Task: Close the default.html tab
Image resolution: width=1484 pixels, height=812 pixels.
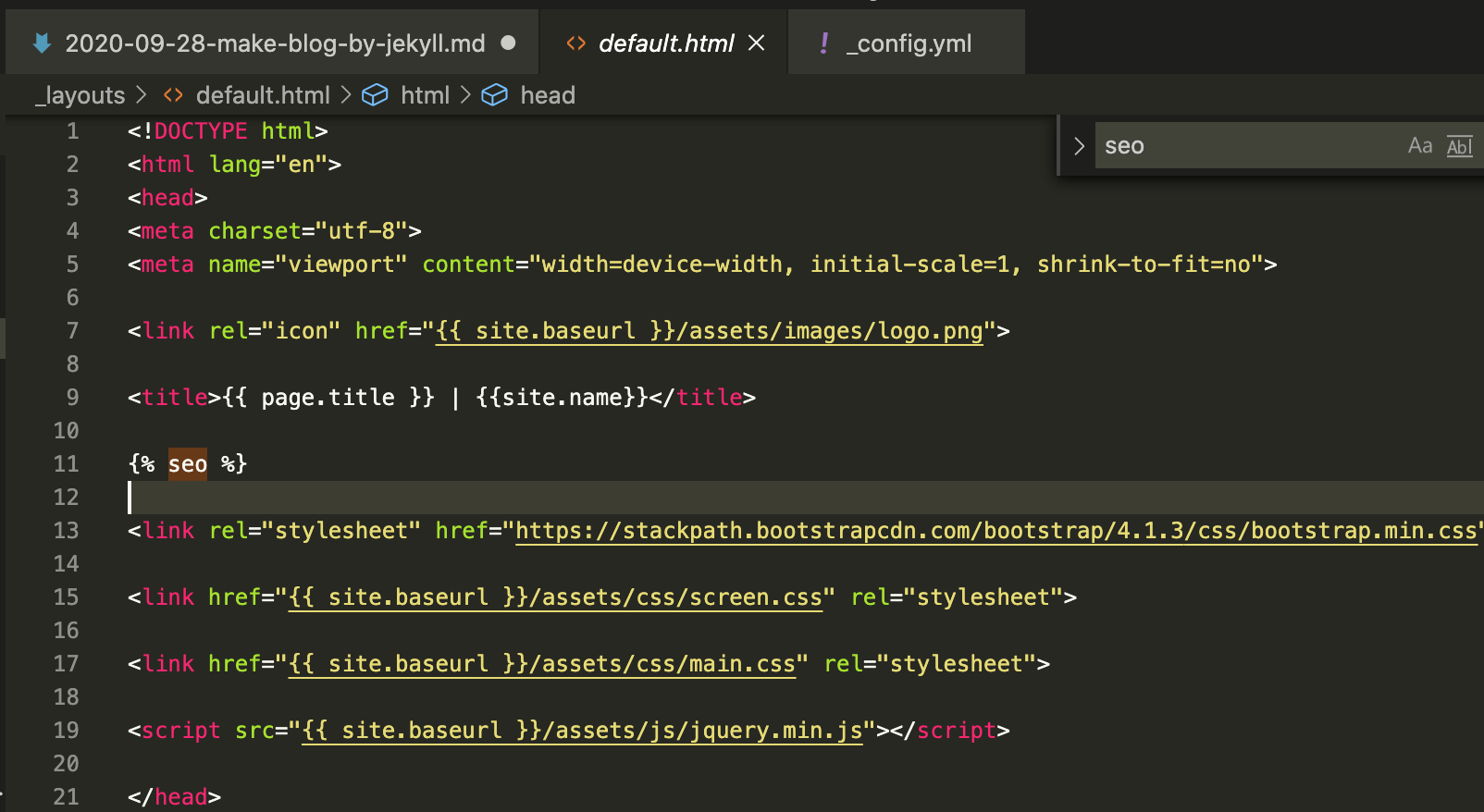Action: [x=757, y=43]
